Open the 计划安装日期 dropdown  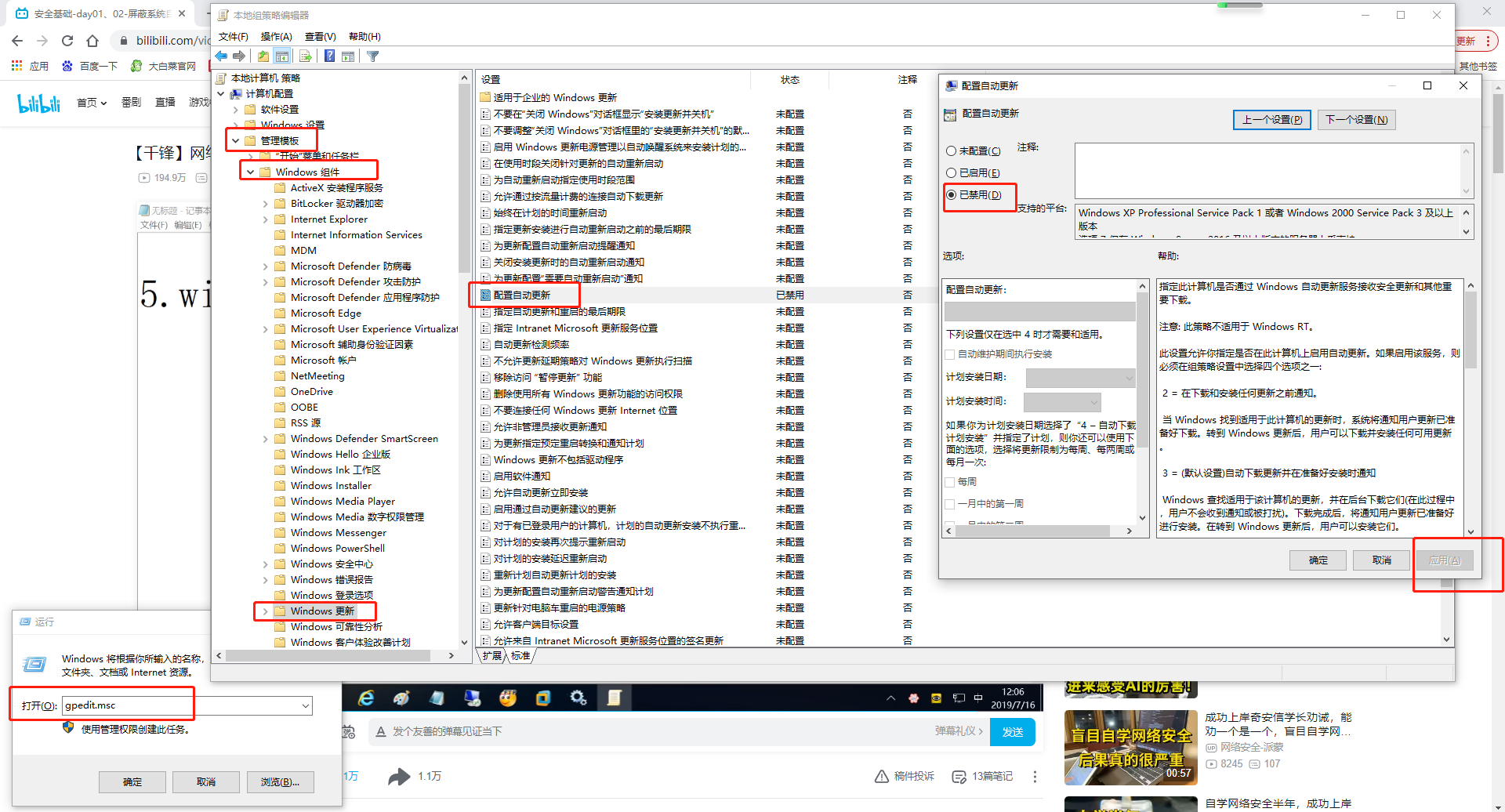(1080, 378)
